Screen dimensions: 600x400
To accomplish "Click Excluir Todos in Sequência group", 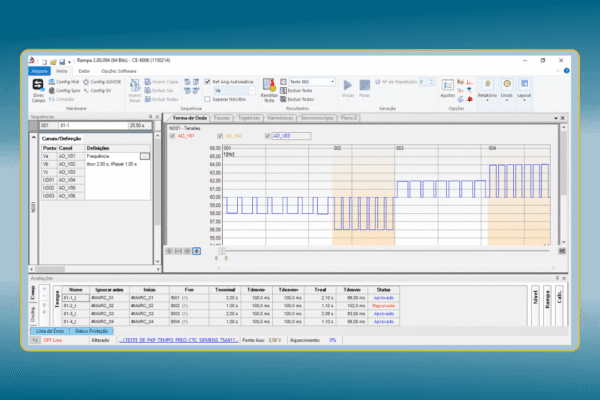I will click(x=161, y=99).
